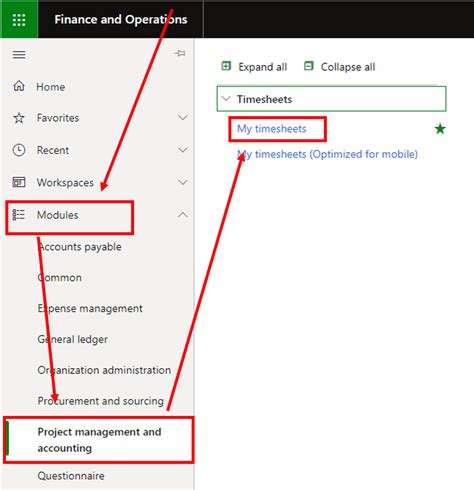Select Project management and accounting module
Screen dimensions: 474x490
99,440
